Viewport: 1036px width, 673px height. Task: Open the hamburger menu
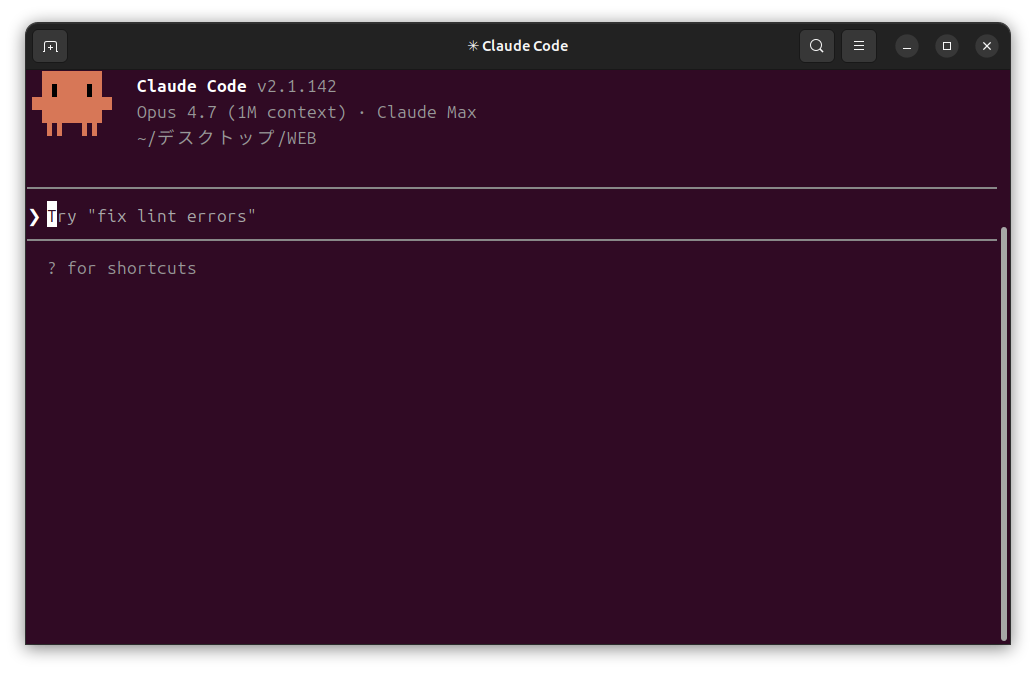pos(859,46)
